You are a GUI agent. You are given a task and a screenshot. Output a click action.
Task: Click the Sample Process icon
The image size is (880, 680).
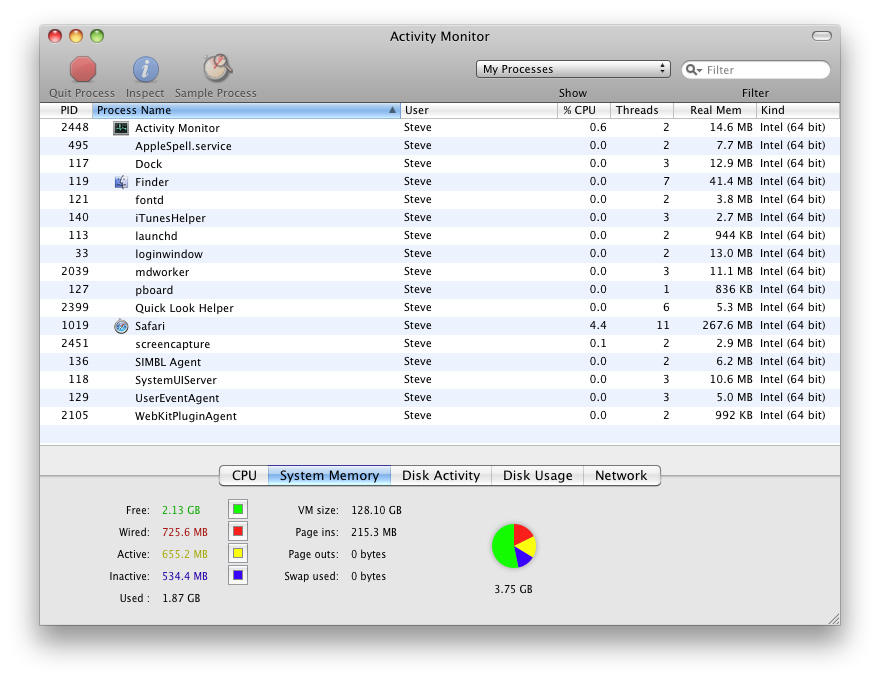[x=217, y=68]
